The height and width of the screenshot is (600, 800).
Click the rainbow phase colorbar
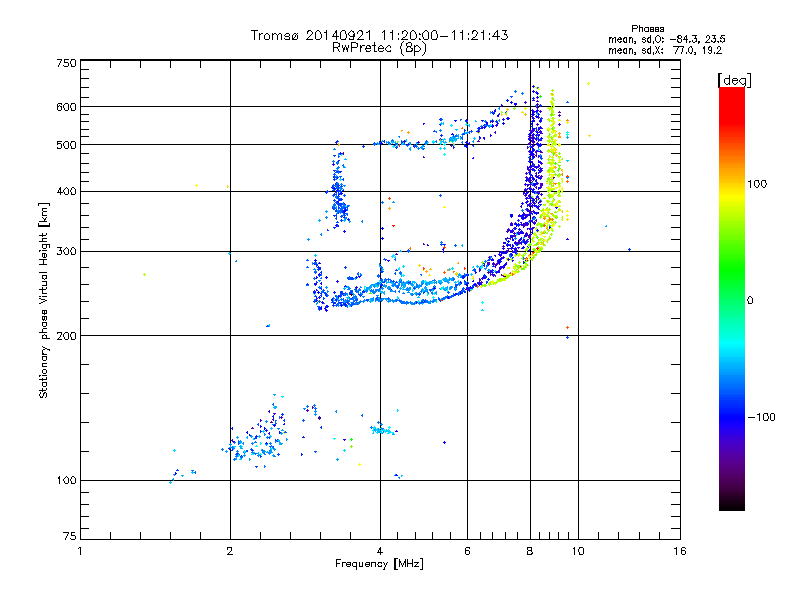click(x=732, y=298)
